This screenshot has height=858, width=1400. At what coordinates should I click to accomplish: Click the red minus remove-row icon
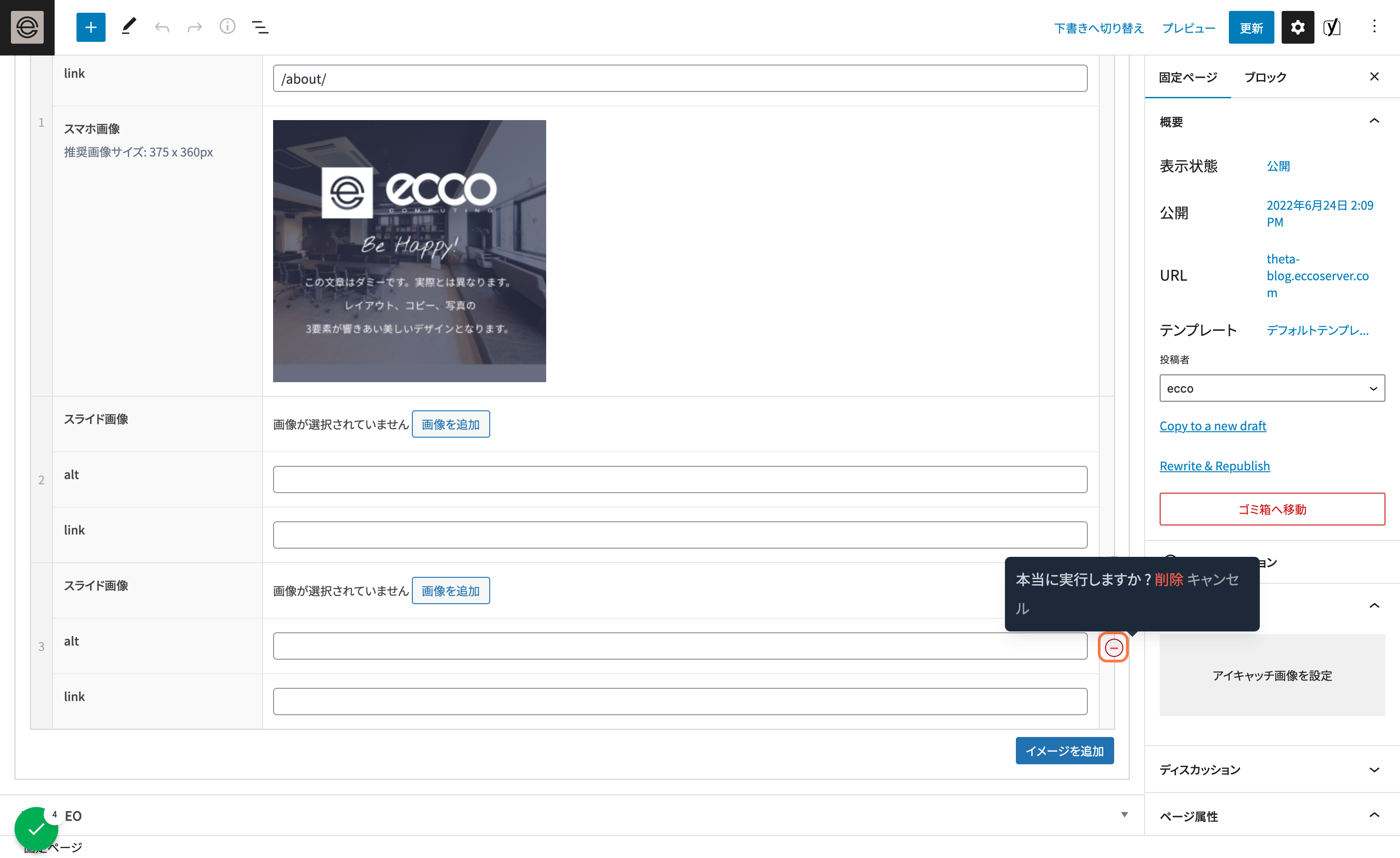[x=1113, y=647]
